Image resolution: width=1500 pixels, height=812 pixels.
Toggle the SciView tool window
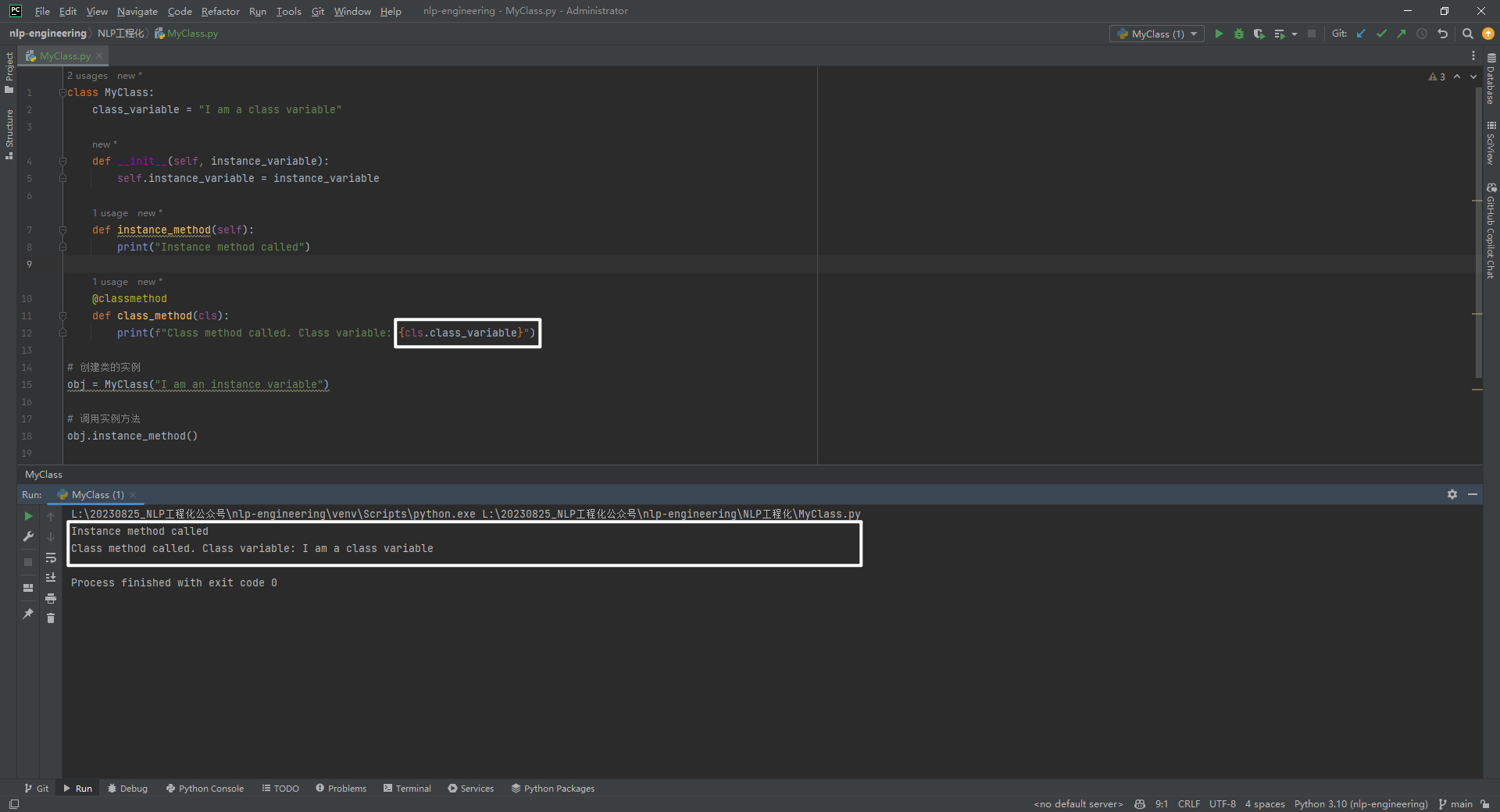[1491, 143]
